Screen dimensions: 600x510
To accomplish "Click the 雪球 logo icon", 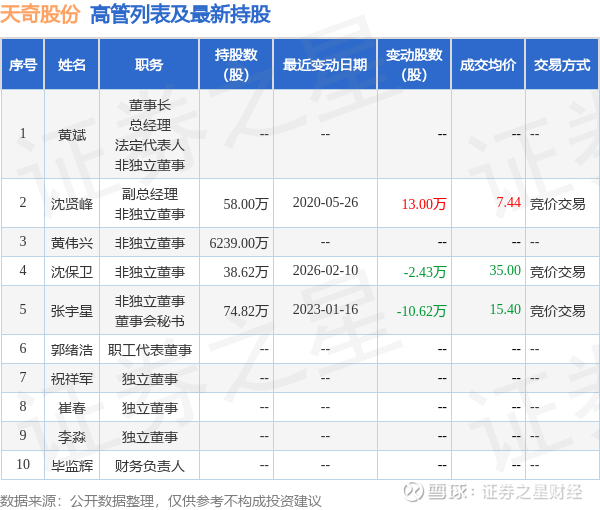I will 414,492.
